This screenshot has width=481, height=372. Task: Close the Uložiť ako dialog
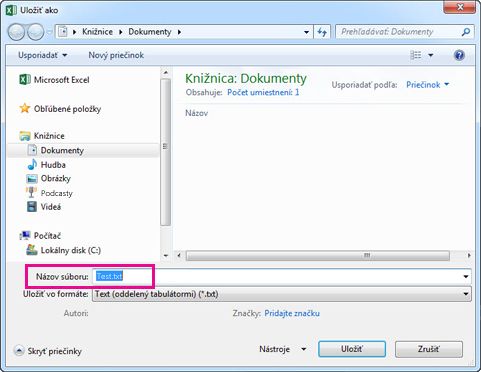tap(460, 7)
